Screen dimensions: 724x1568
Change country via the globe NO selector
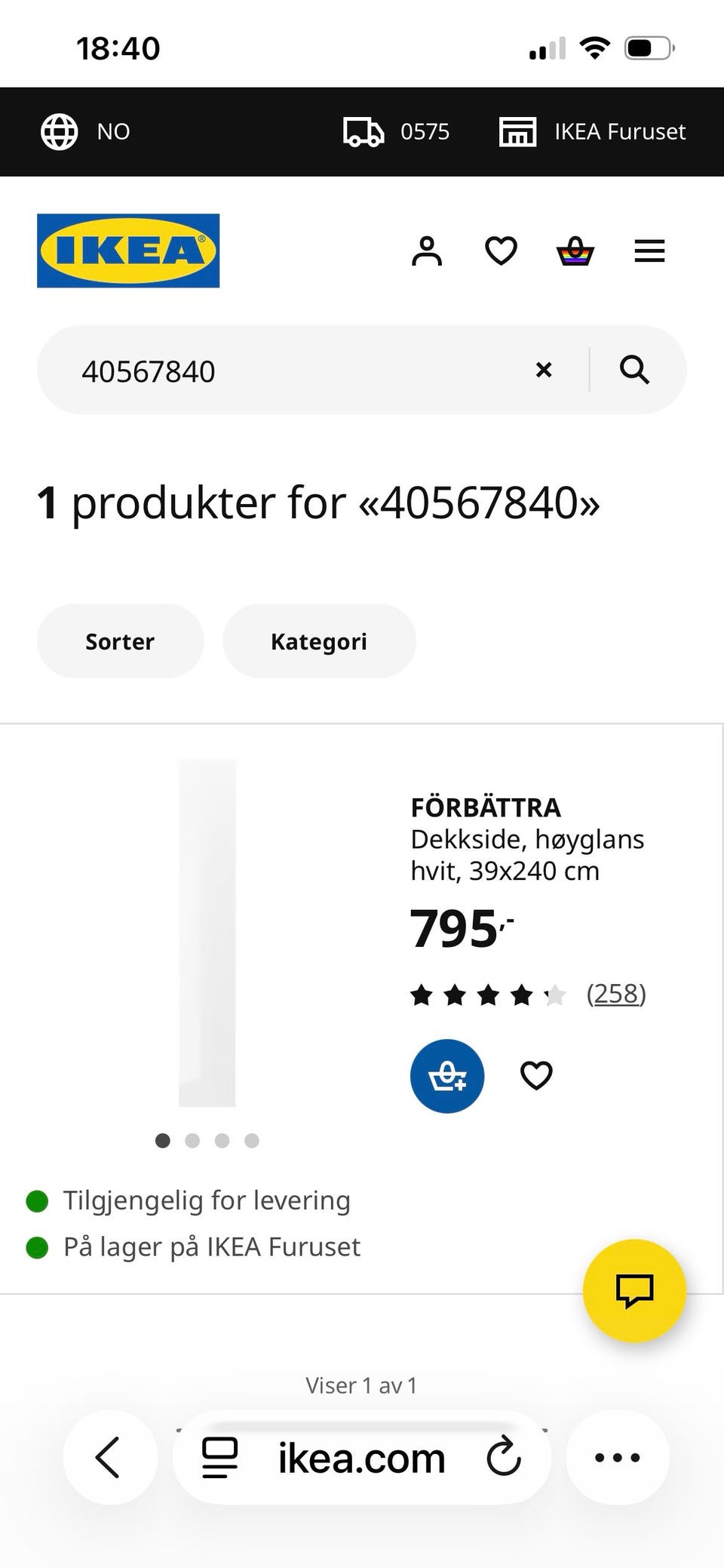[85, 132]
